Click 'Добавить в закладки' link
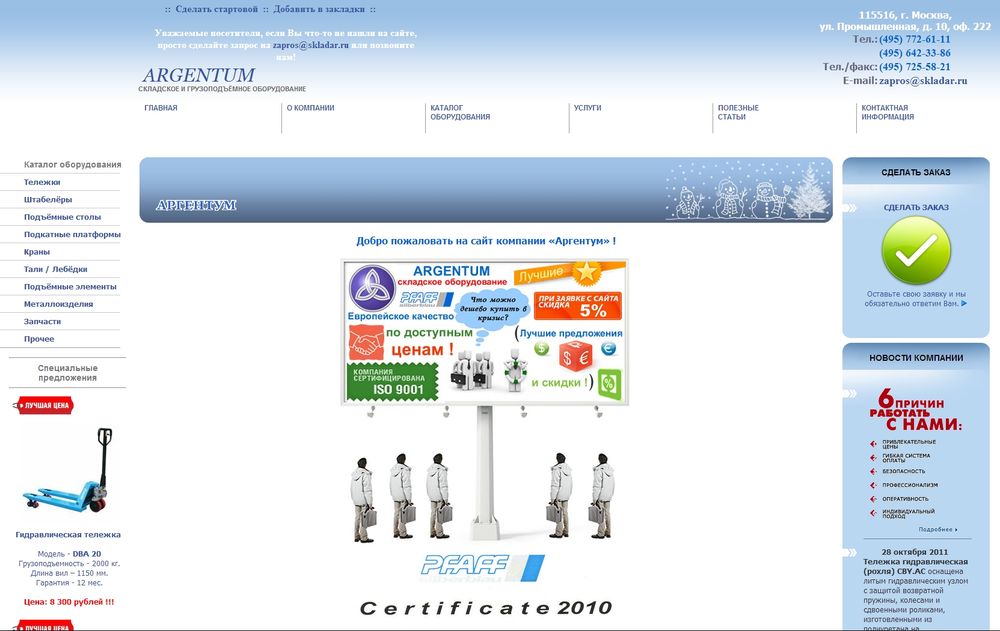This screenshot has width=1000, height=631. click(319, 10)
